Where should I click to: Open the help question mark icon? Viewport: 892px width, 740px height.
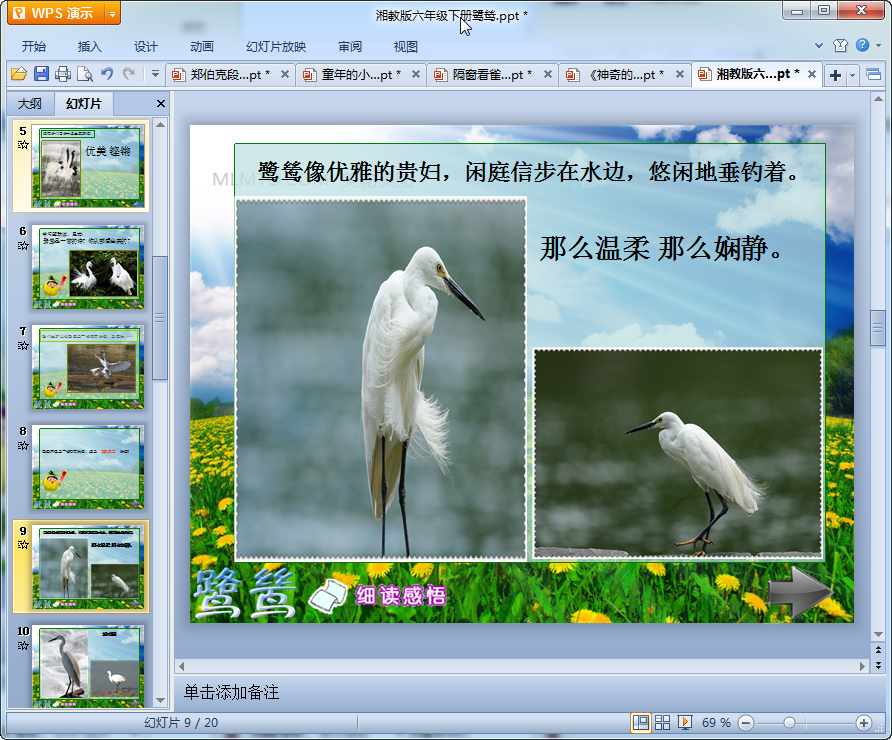(x=862, y=45)
